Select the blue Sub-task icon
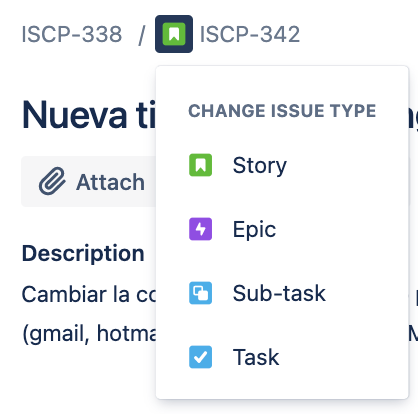 click(x=200, y=293)
